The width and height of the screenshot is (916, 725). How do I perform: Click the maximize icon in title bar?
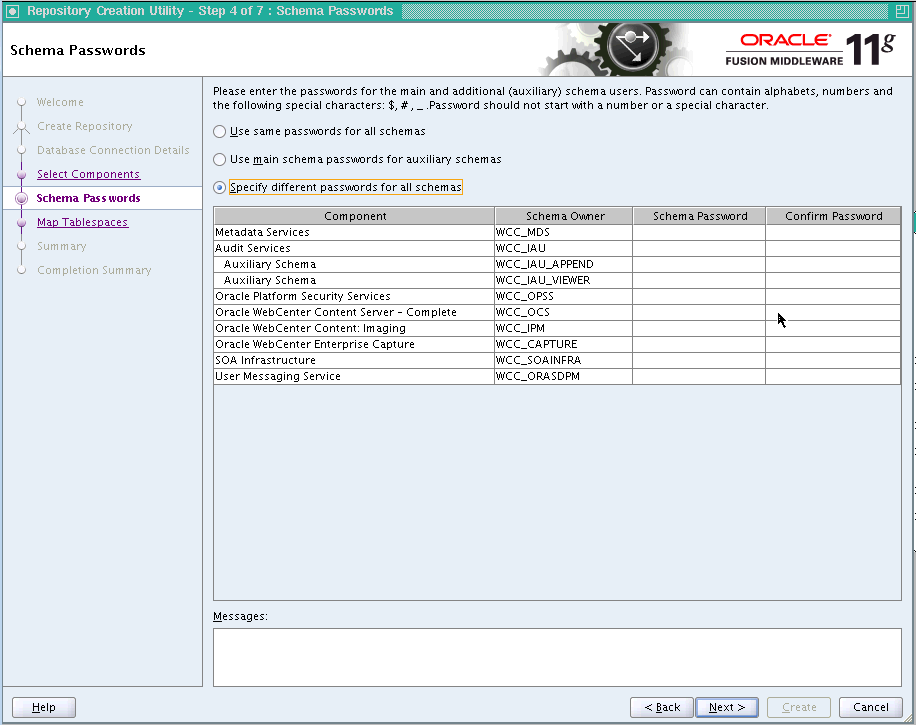(901, 11)
